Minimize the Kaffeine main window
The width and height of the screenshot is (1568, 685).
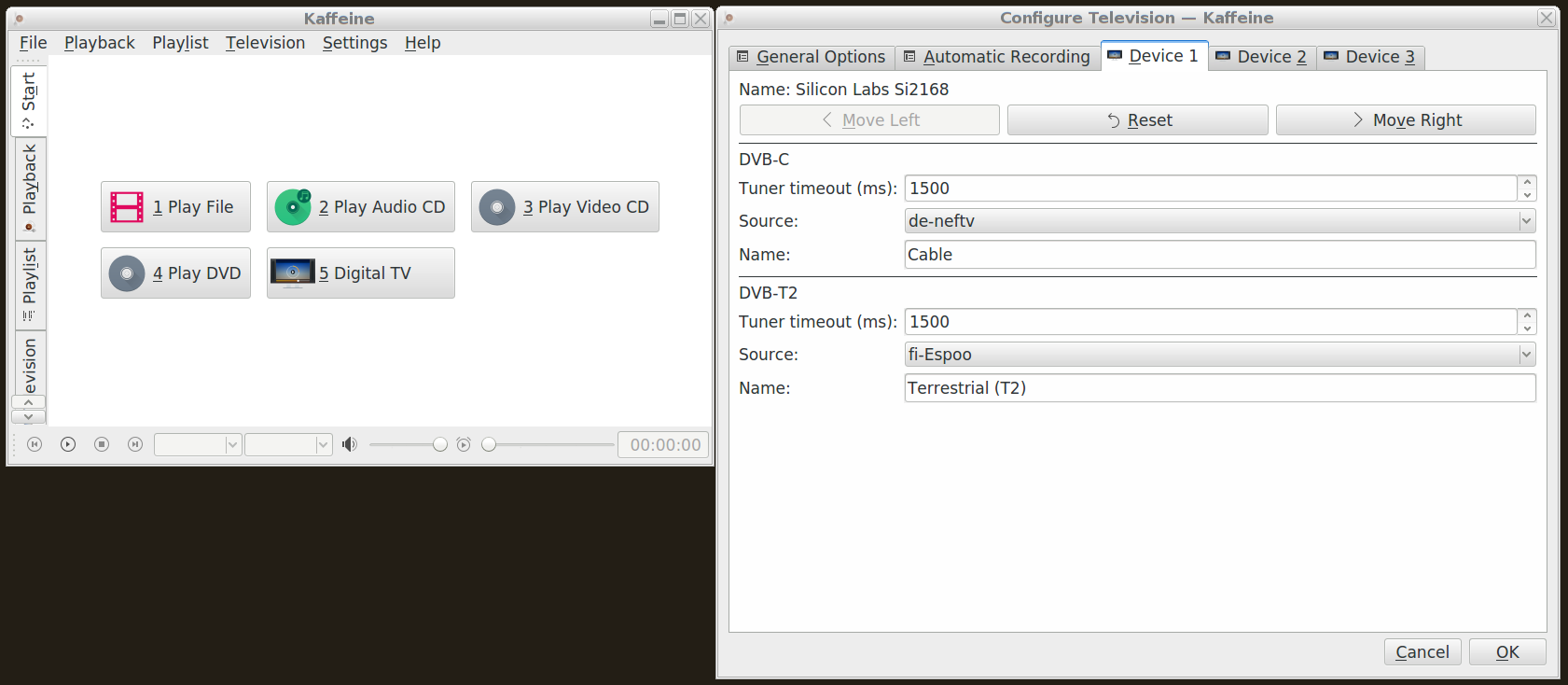(x=659, y=19)
